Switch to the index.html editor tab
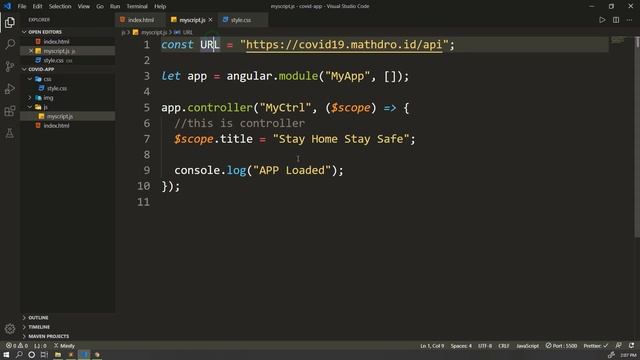Image resolution: width=640 pixels, height=360 pixels. pyautogui.click(x=140, y=20)
